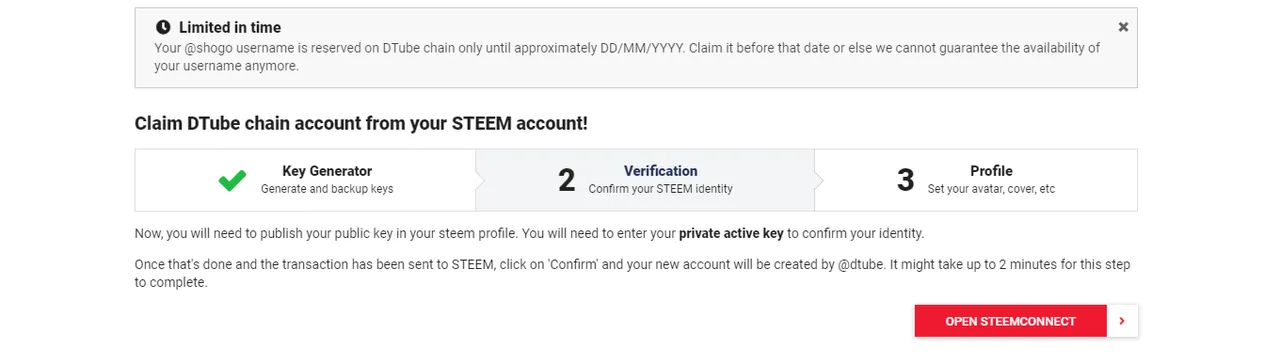
Task: Select the Profile step
Action: (x=976, y=180)
